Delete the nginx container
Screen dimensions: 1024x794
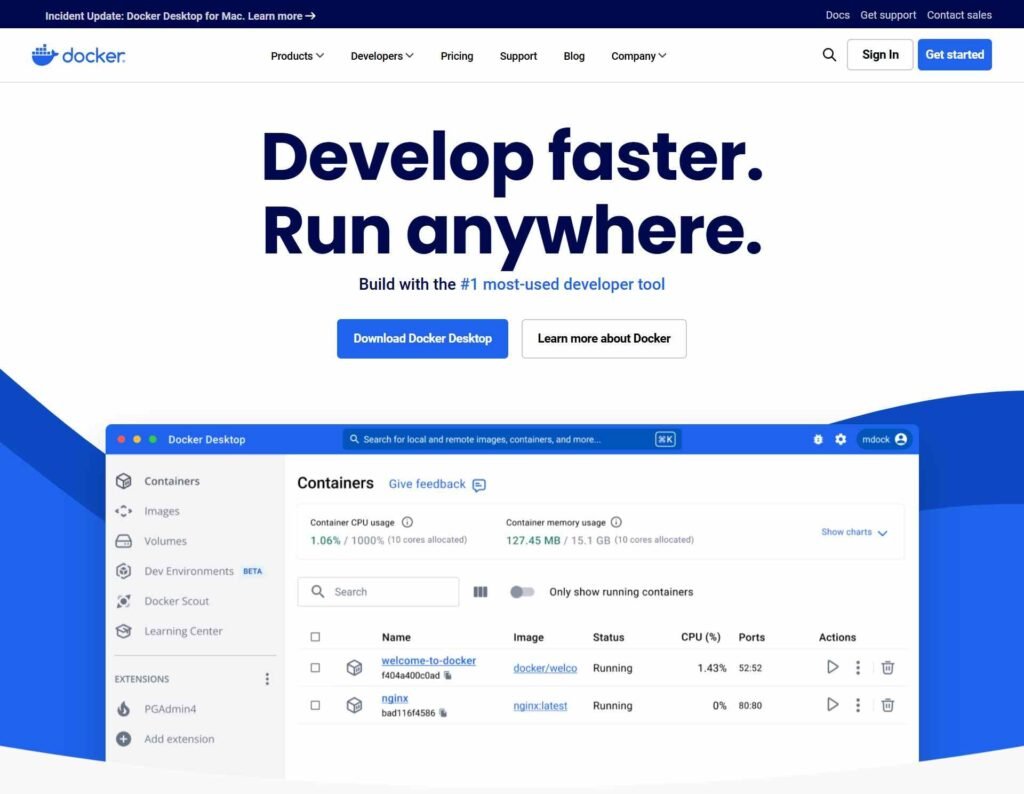pos(888,705)
